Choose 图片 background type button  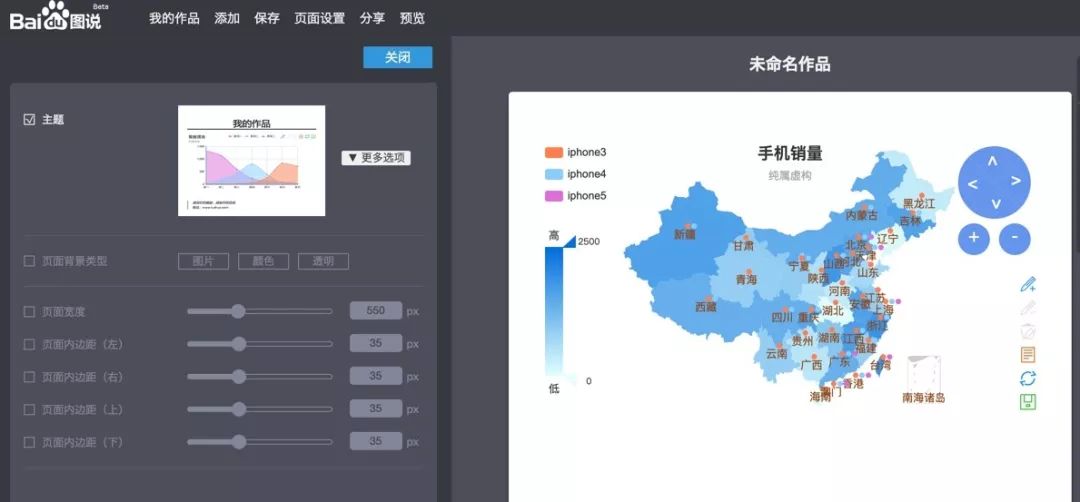[x=203, y=261]
